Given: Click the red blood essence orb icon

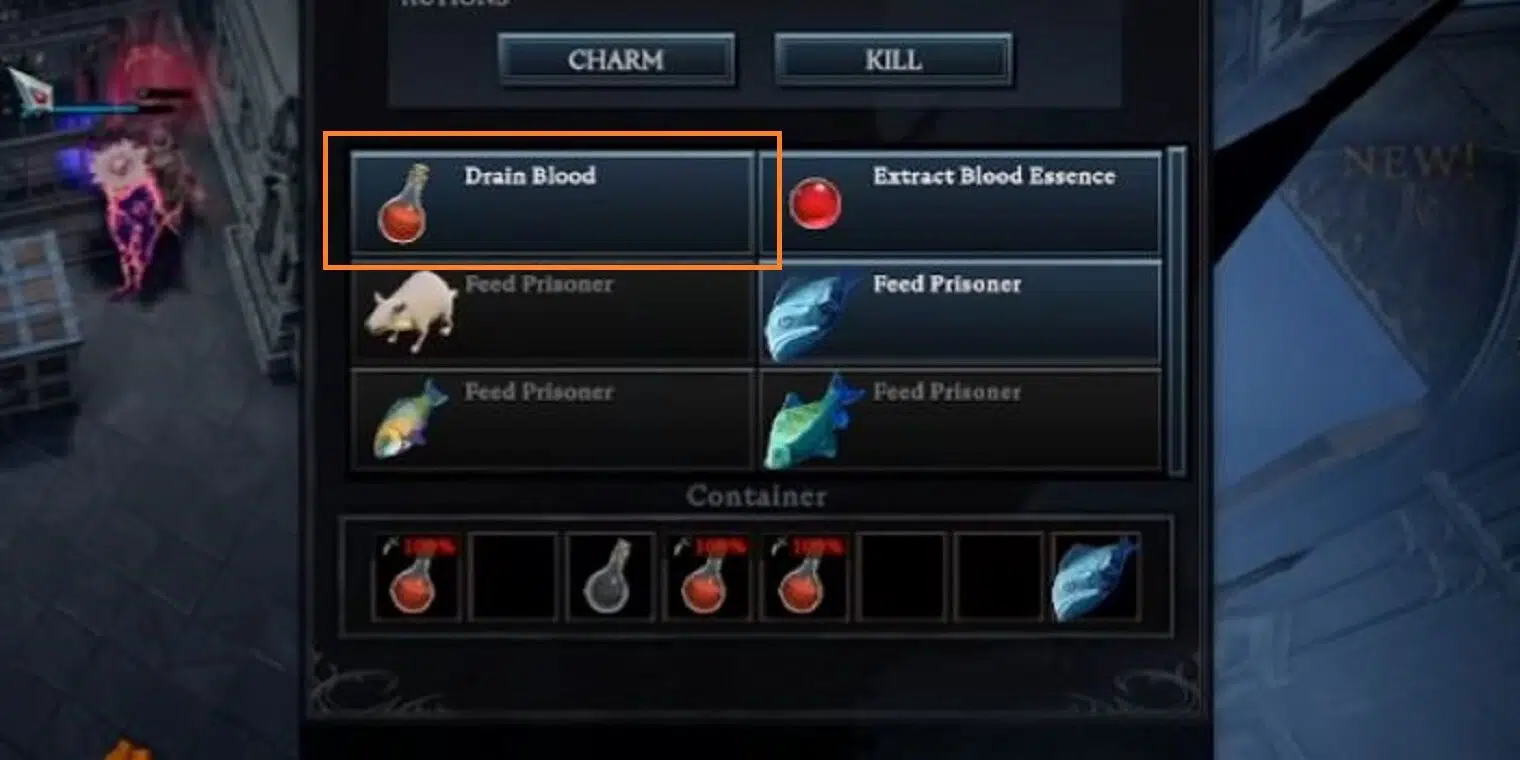Looking at the screenshot, I should tap(815, 203).
